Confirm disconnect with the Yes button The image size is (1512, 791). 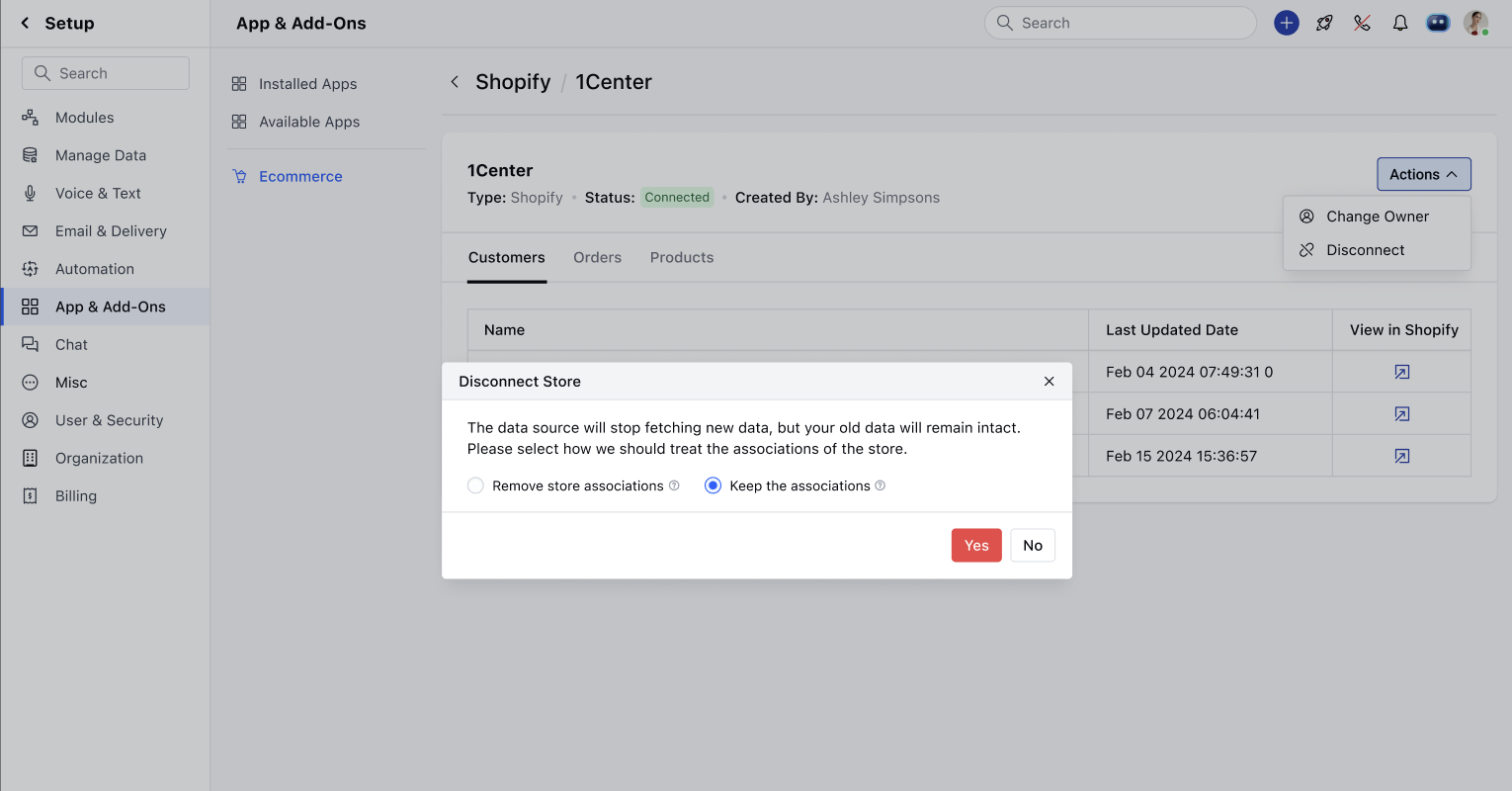(x=976, y=546)
